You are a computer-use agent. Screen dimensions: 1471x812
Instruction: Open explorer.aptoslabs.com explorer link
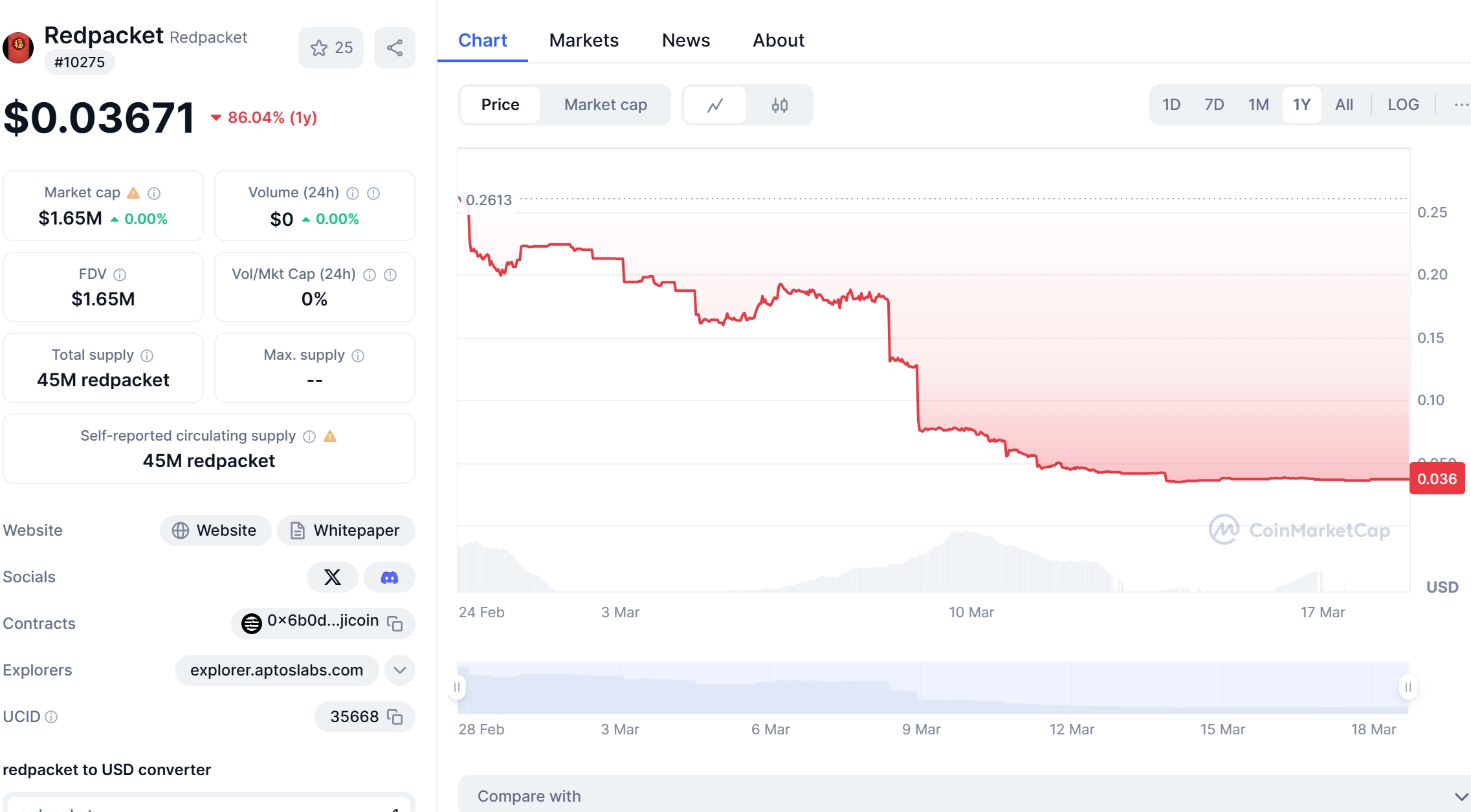point(276,670)
